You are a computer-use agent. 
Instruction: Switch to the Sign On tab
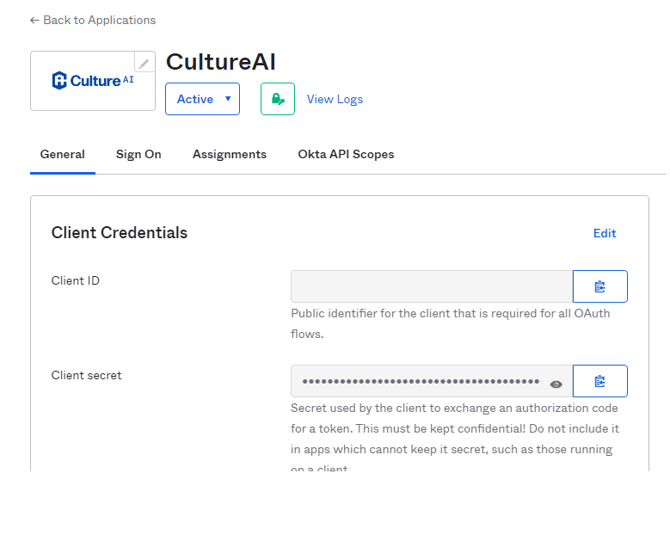click(138, 154)
